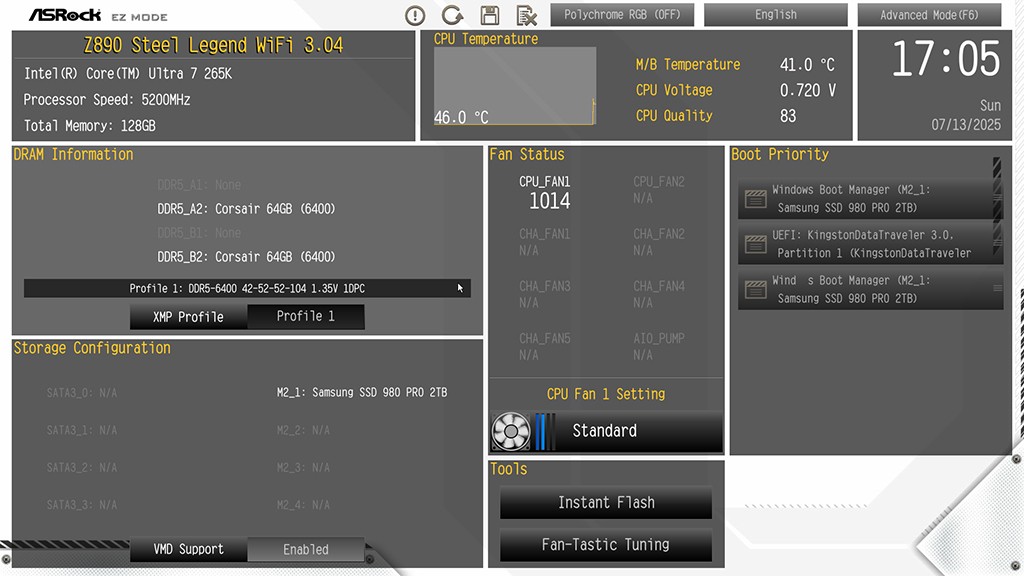Screen dimensions: 1024x576
Task: Click the CPU fan icon beside Standard
Action: pos(511,431)
